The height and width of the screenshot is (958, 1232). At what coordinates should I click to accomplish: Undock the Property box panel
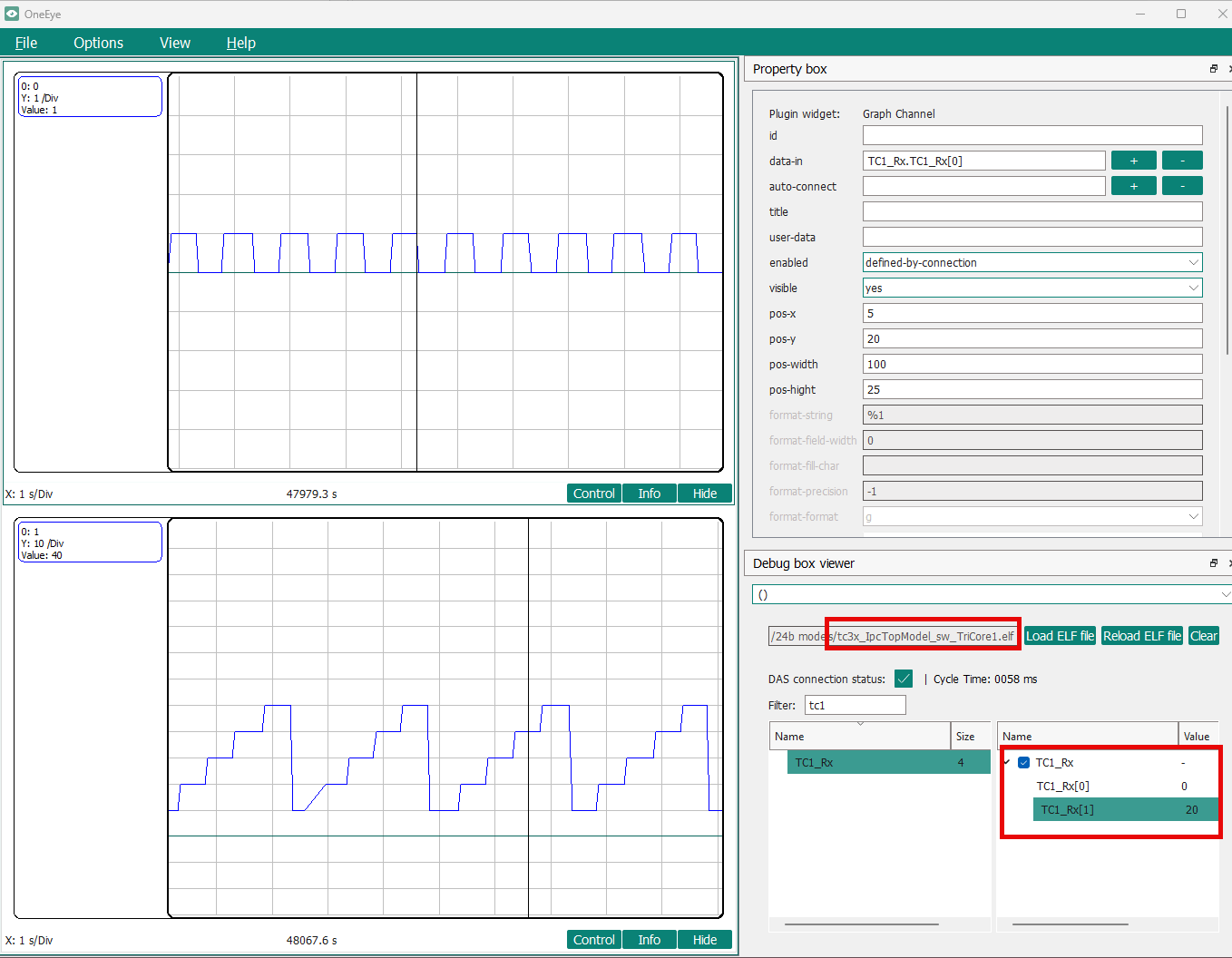click(1213, 69)
